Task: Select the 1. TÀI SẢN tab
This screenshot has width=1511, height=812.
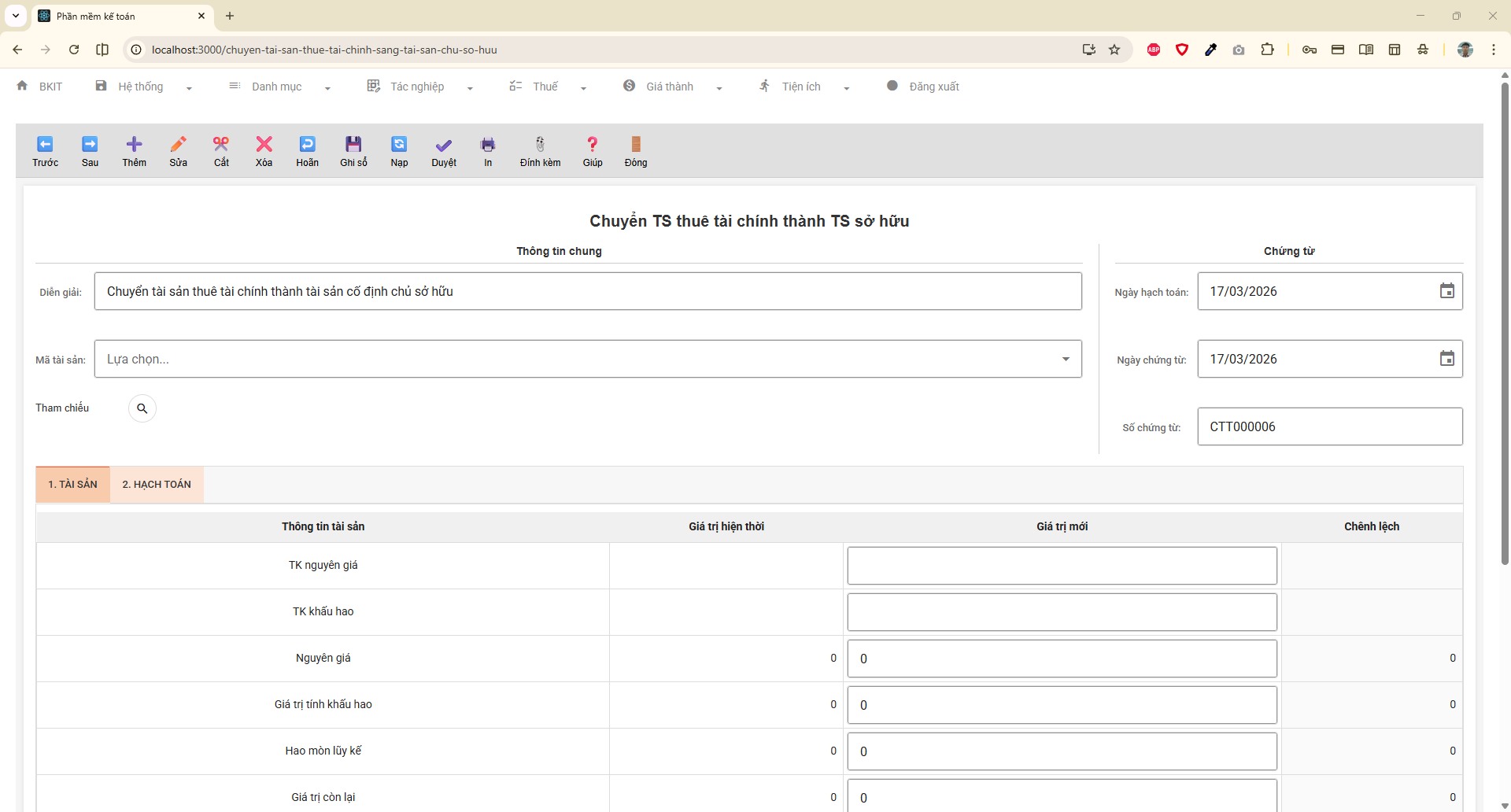Action: click(73, 485)
